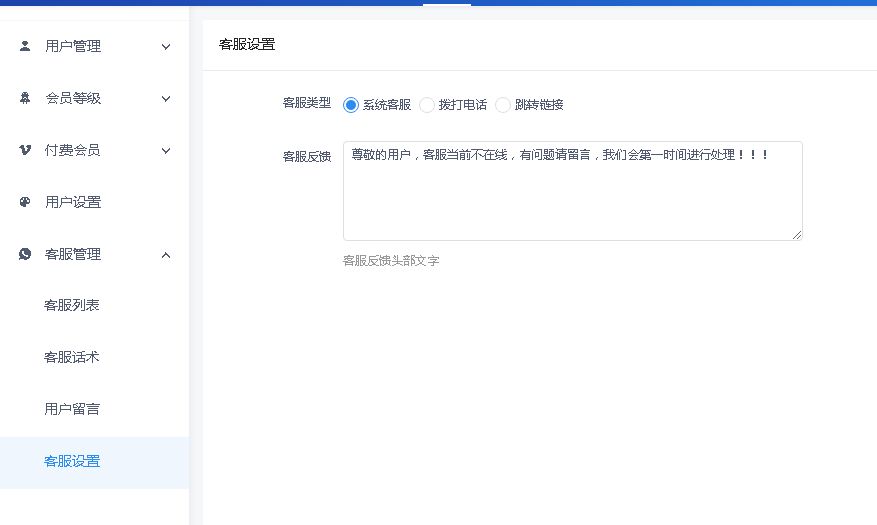Choose the 拨打电话 radio option
Screen dimensions: 877x525
[x=427, y=104]
